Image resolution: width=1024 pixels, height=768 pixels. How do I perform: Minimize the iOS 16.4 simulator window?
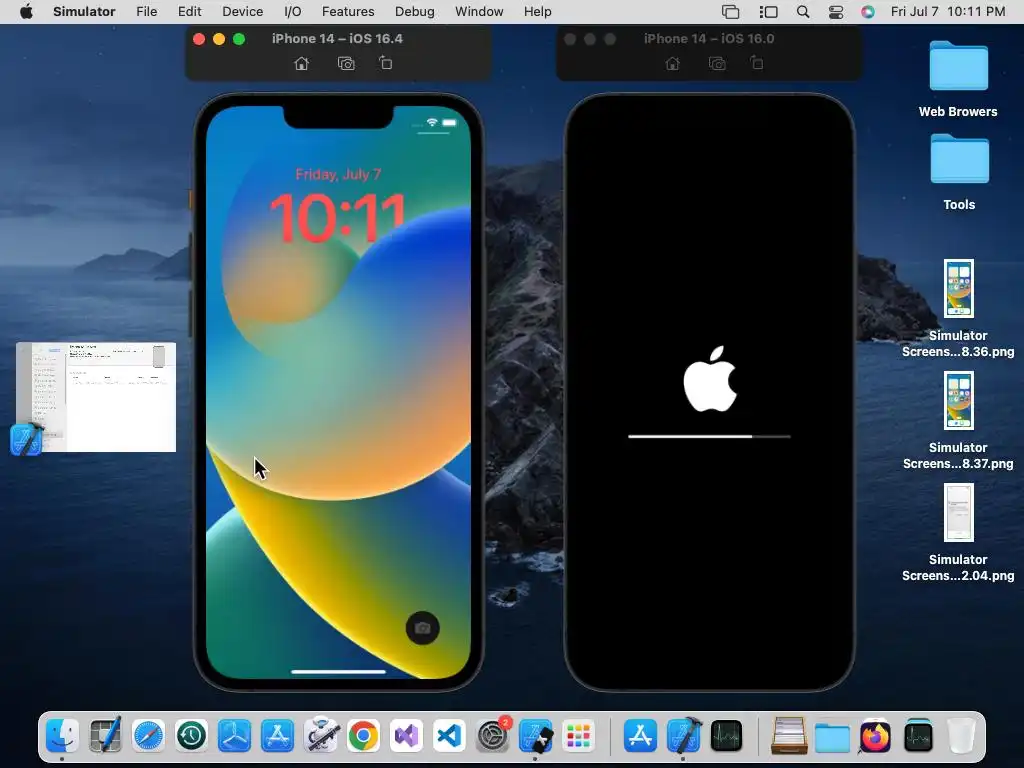(219, 39)
